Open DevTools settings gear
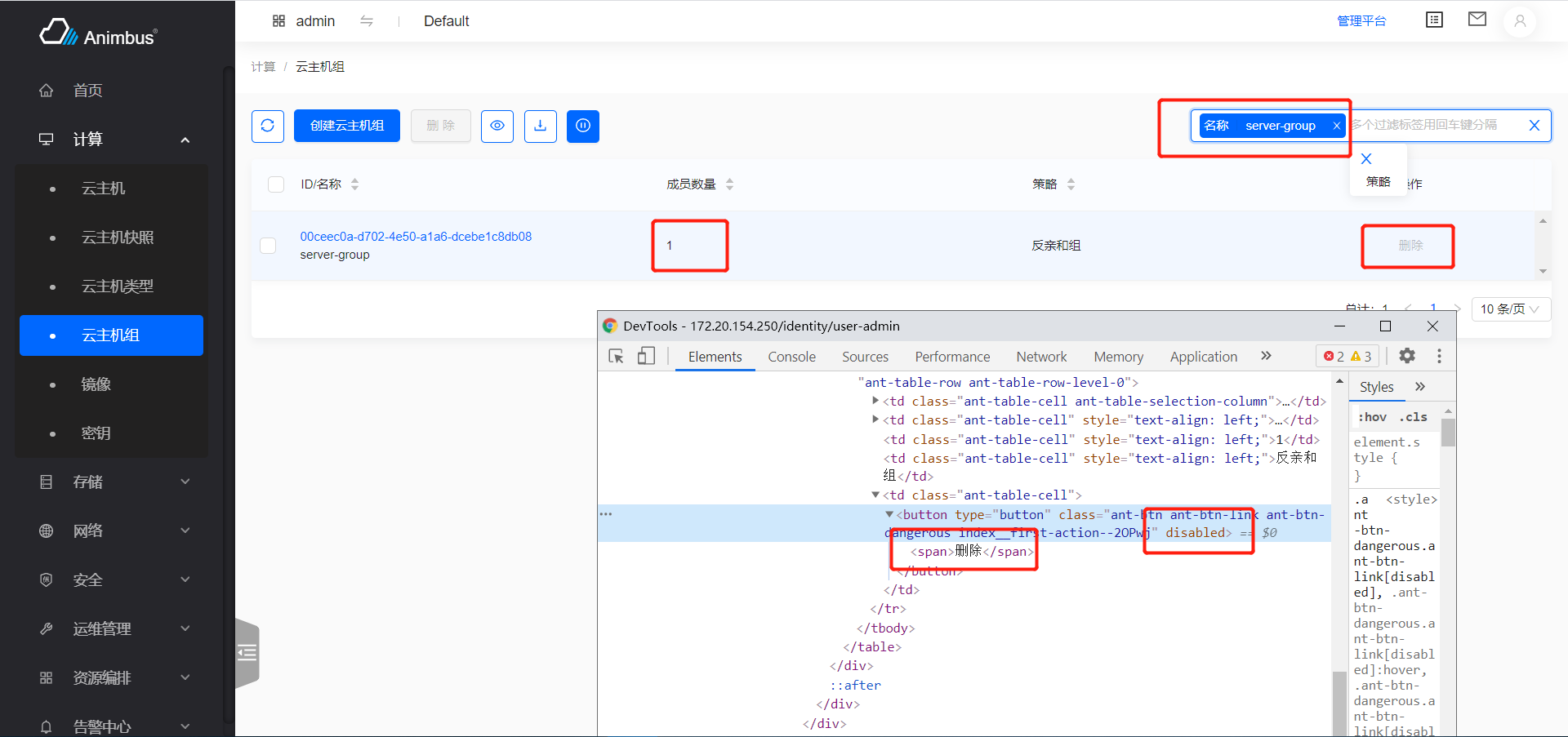This screenshot has width=1568, height=737. [1407, 356]
